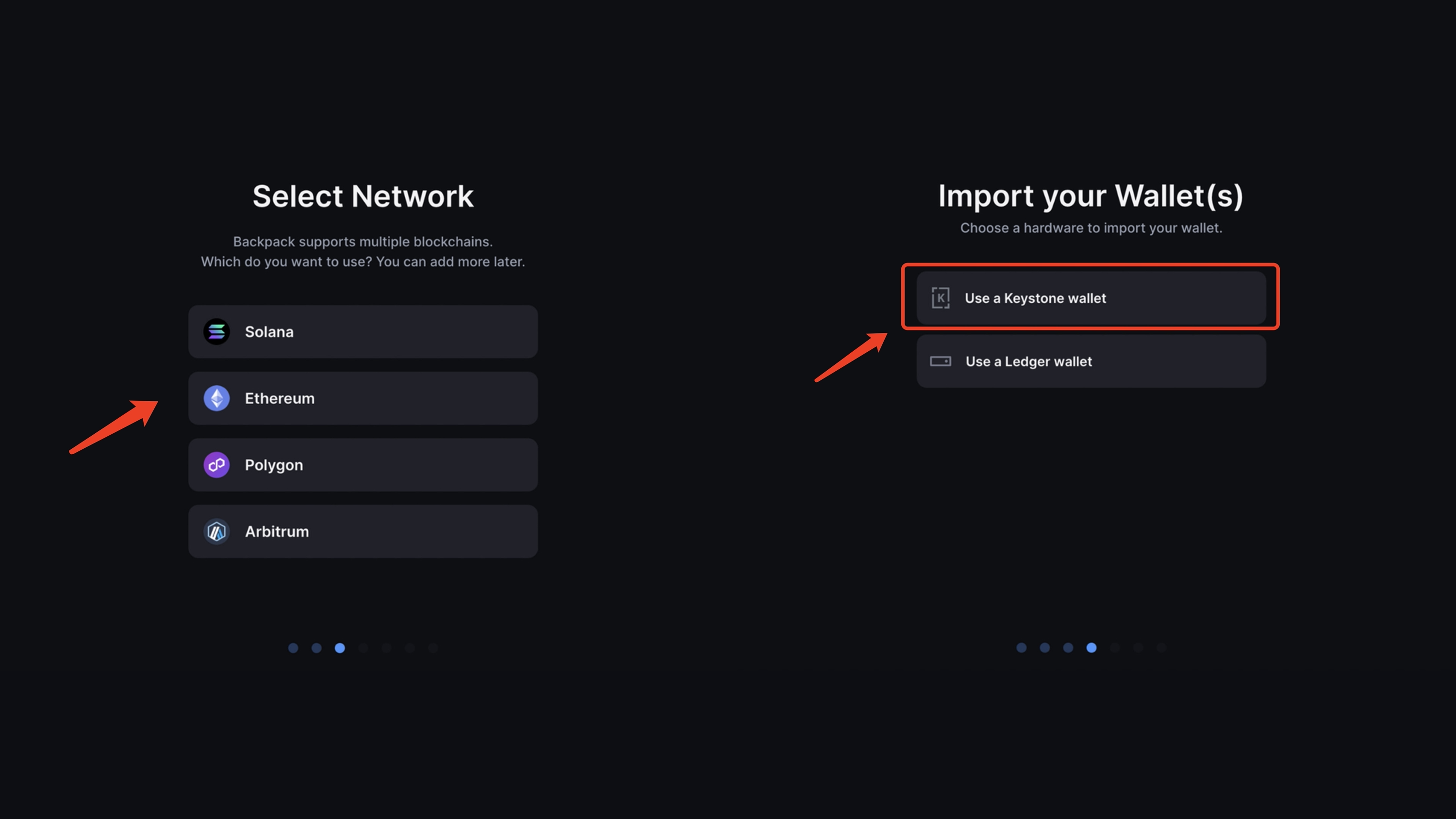Click second step dot under Select Network

click(x=316, y=648)
